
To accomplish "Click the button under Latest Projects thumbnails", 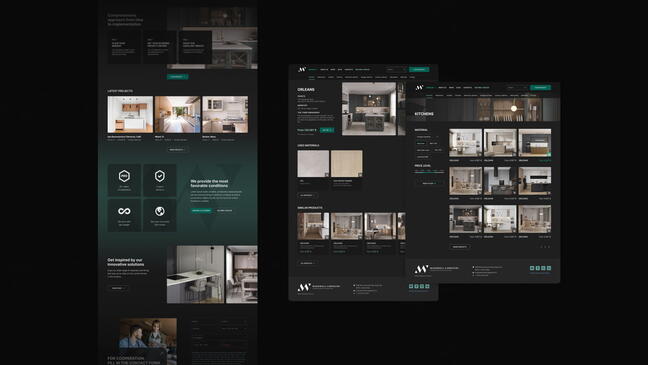I will (x=177, y=150).
